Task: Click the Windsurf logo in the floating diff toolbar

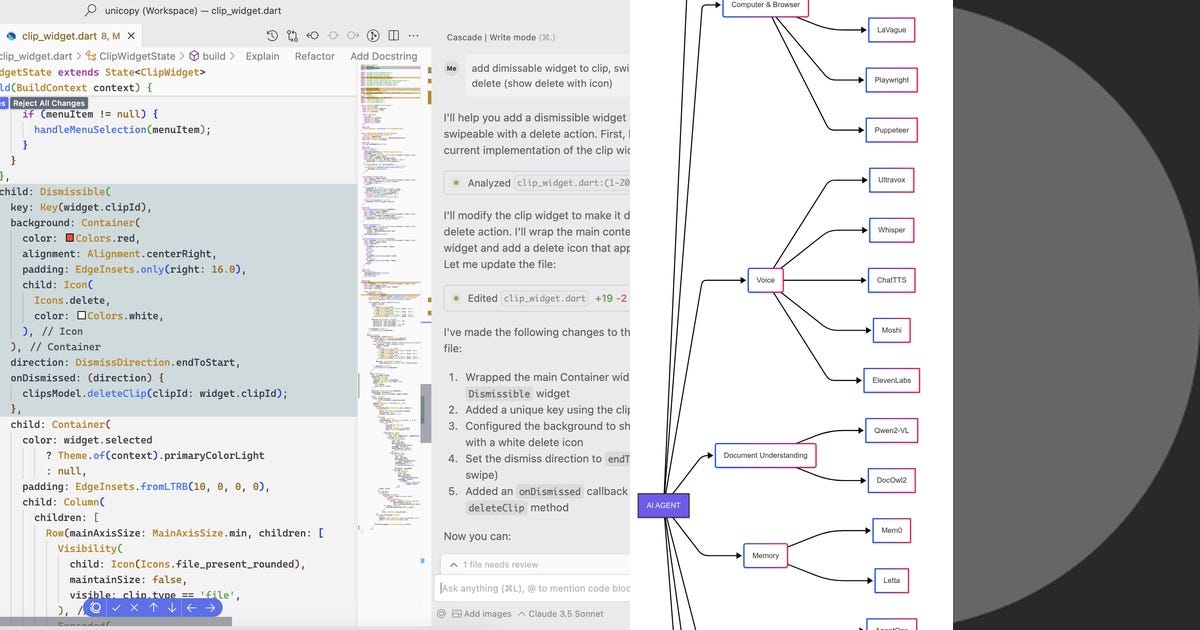Action: (96, 608)
